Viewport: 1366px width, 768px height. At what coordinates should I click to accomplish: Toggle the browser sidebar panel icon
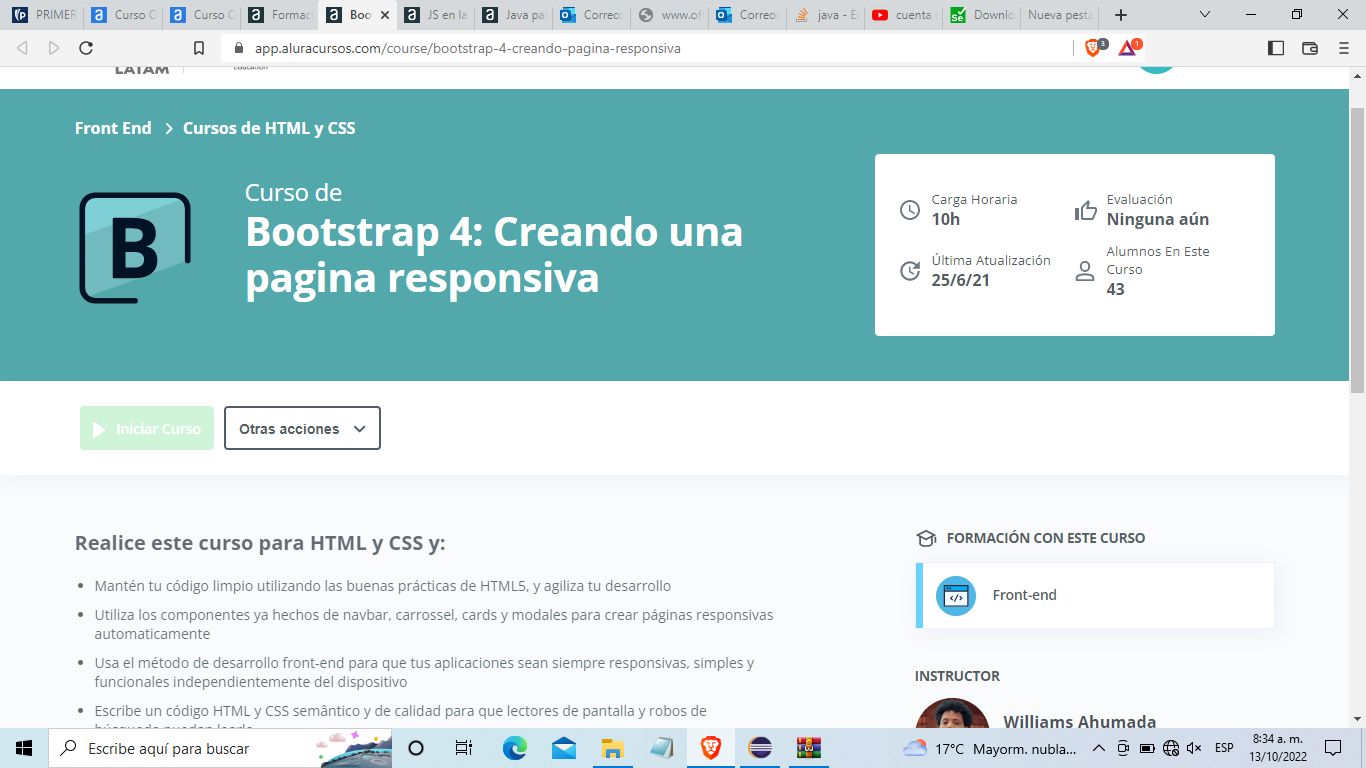[x=1275, y=48]
